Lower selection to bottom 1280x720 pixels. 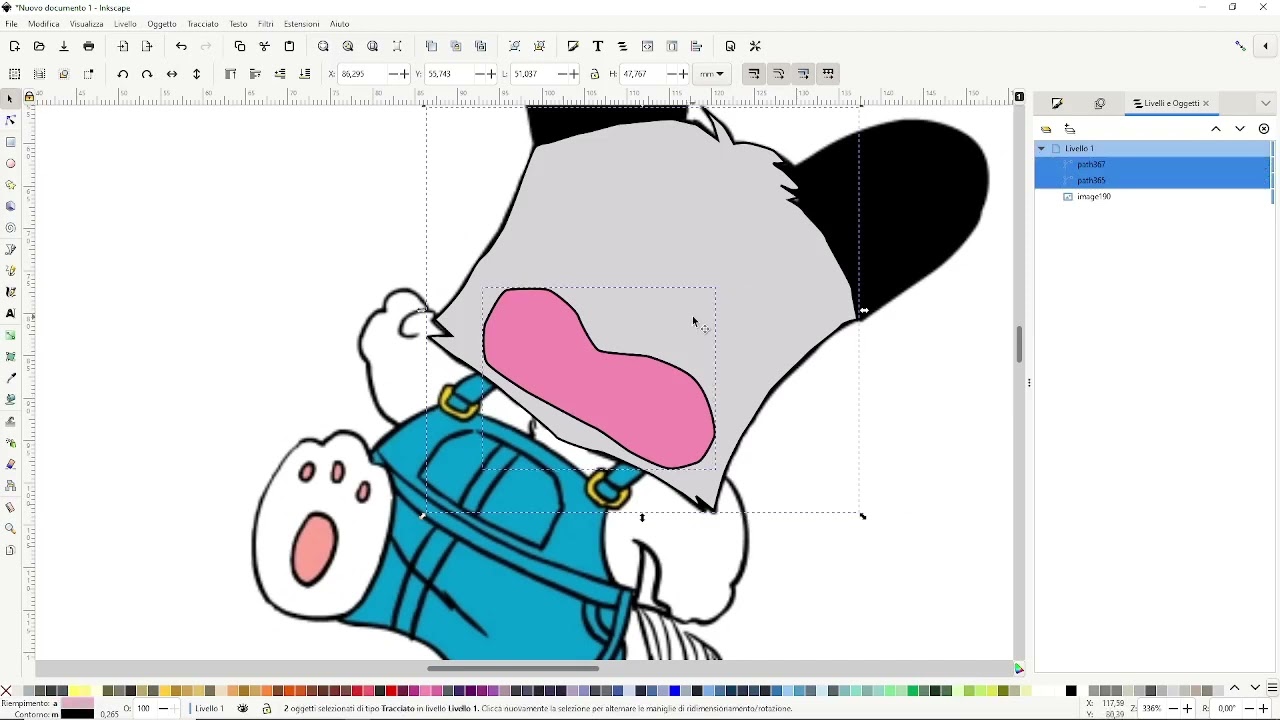tap(305, 74)
